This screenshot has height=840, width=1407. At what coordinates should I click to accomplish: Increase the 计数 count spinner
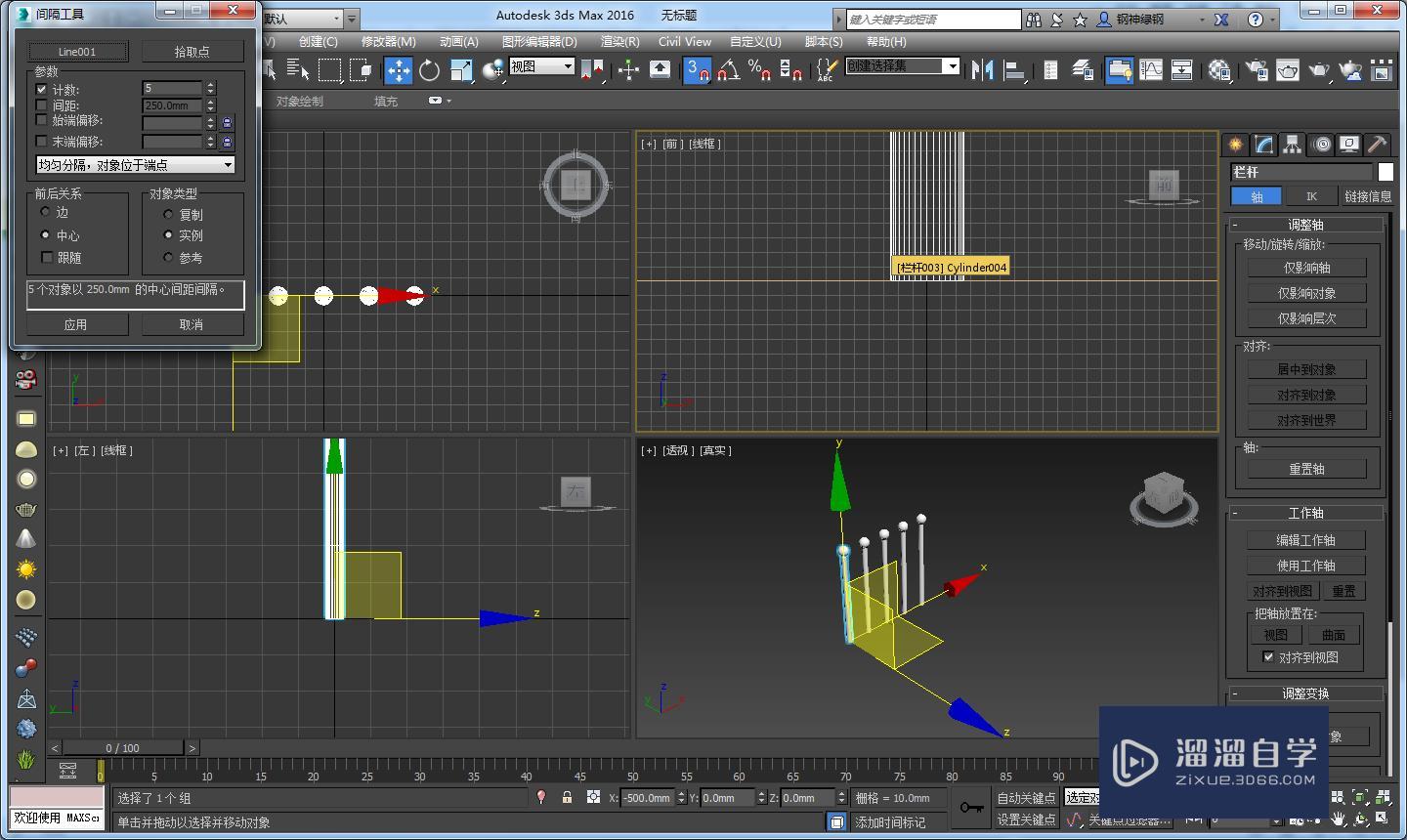tap(210, 85)
